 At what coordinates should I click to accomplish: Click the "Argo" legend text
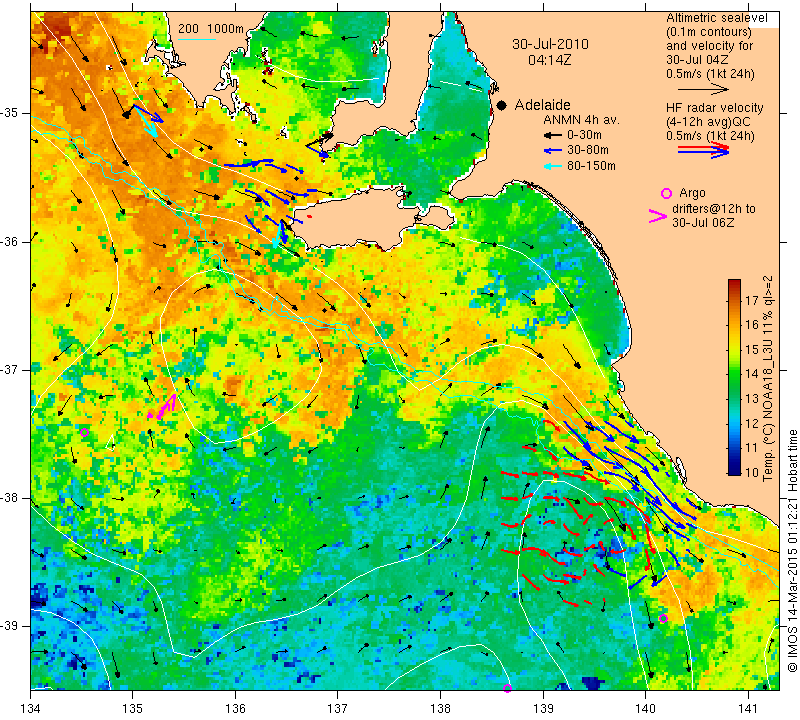click(x=692, y=193)
